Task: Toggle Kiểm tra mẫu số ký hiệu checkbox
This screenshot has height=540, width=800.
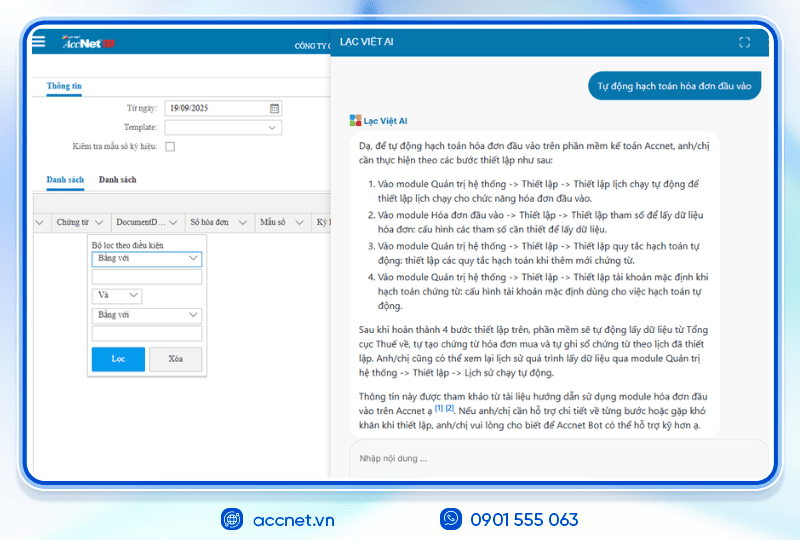Action: pyautogui.click(x=170, y=146)
